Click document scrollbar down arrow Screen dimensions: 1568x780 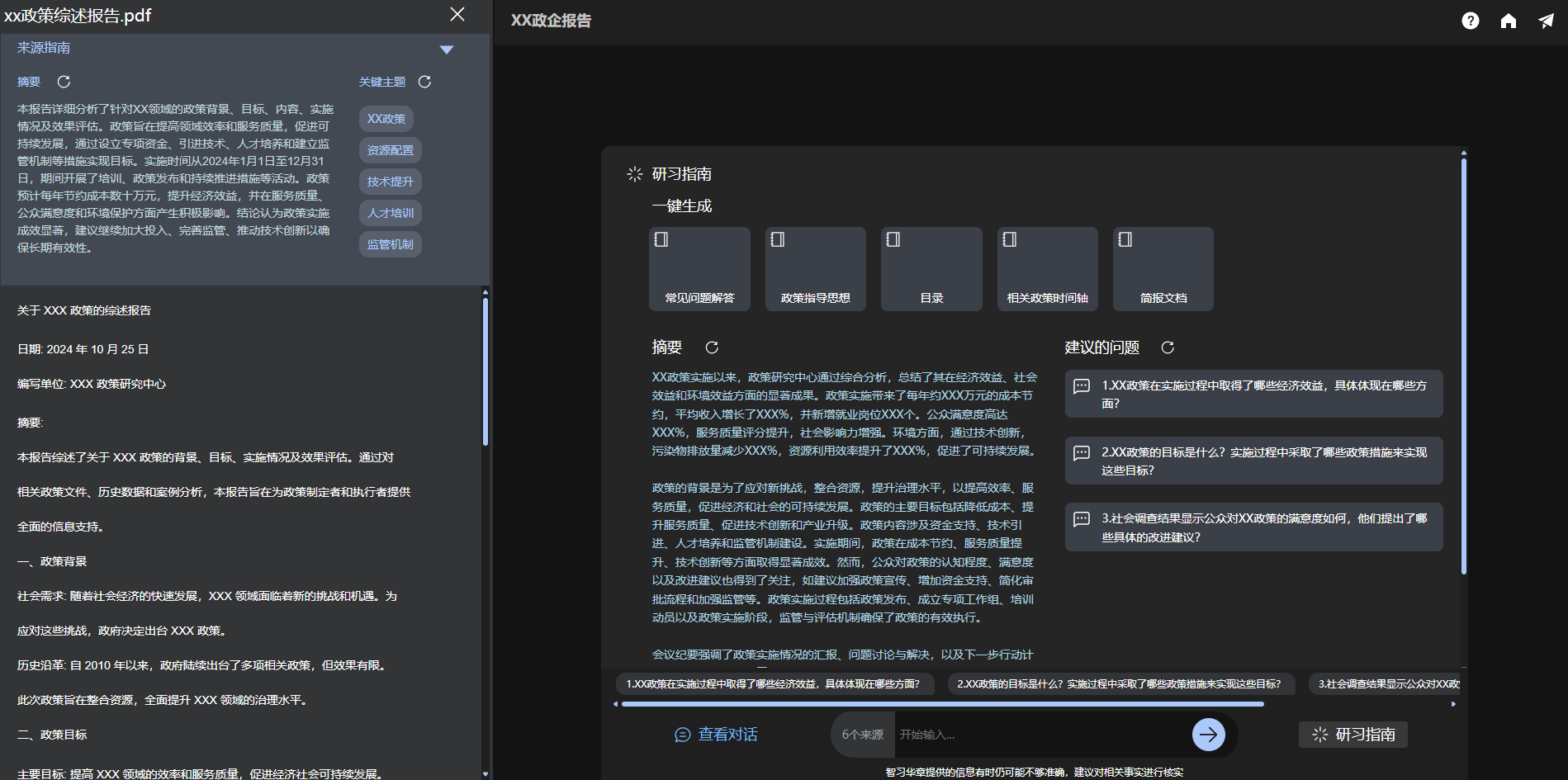coord(486,774)
